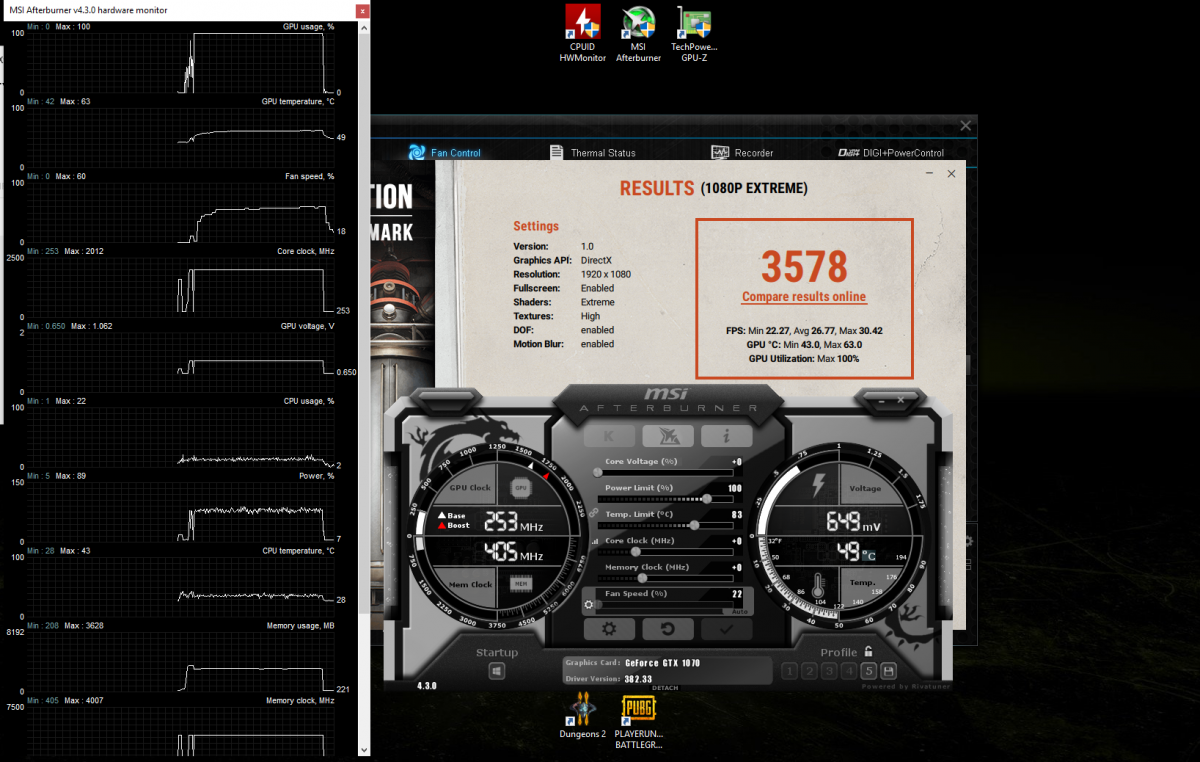Switch to the Fan Control tab

tap(445, 152)
